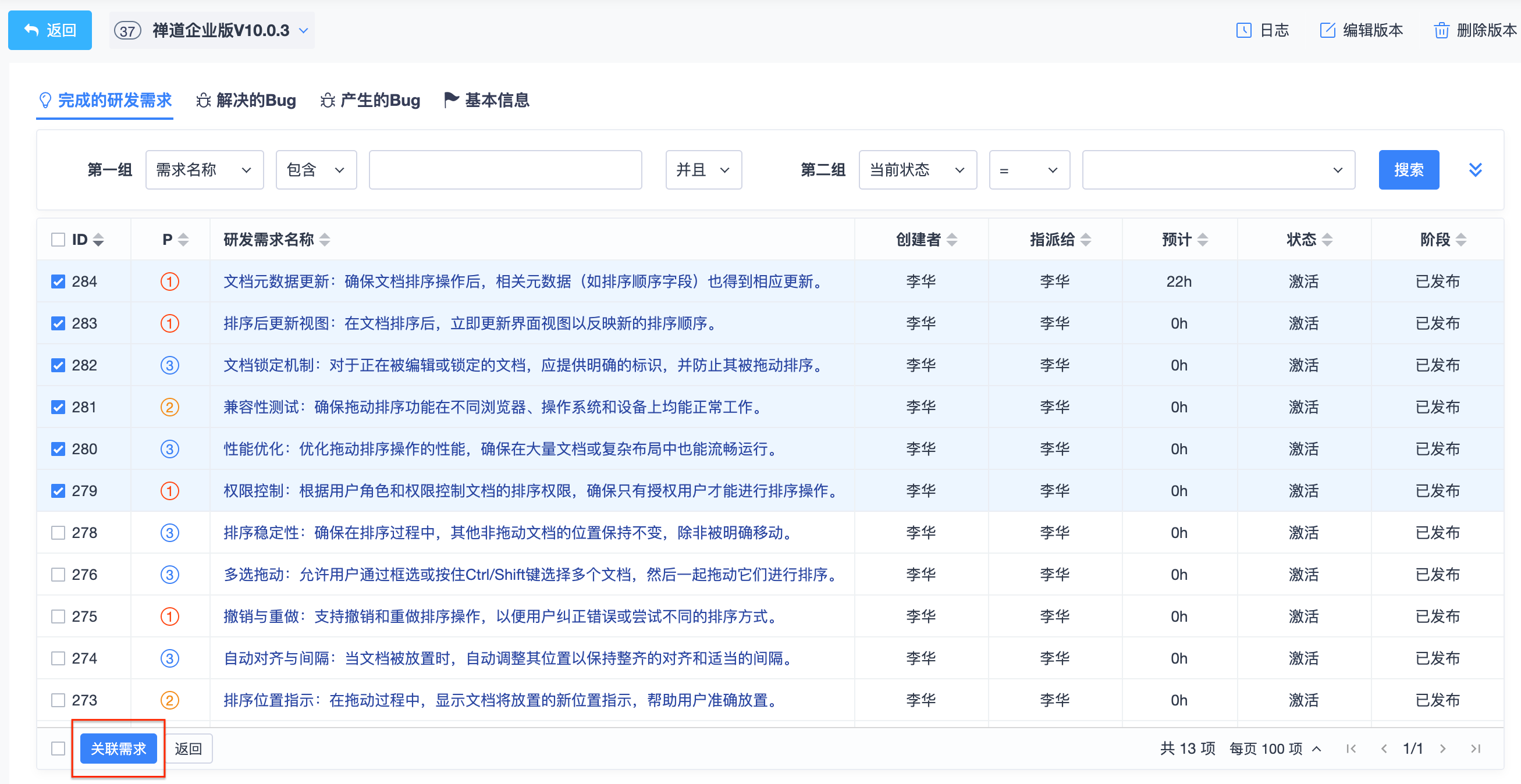Check the checkbox for requirement 278
The height and width of the screenshot is (784, 1521).
click(58, 533)
